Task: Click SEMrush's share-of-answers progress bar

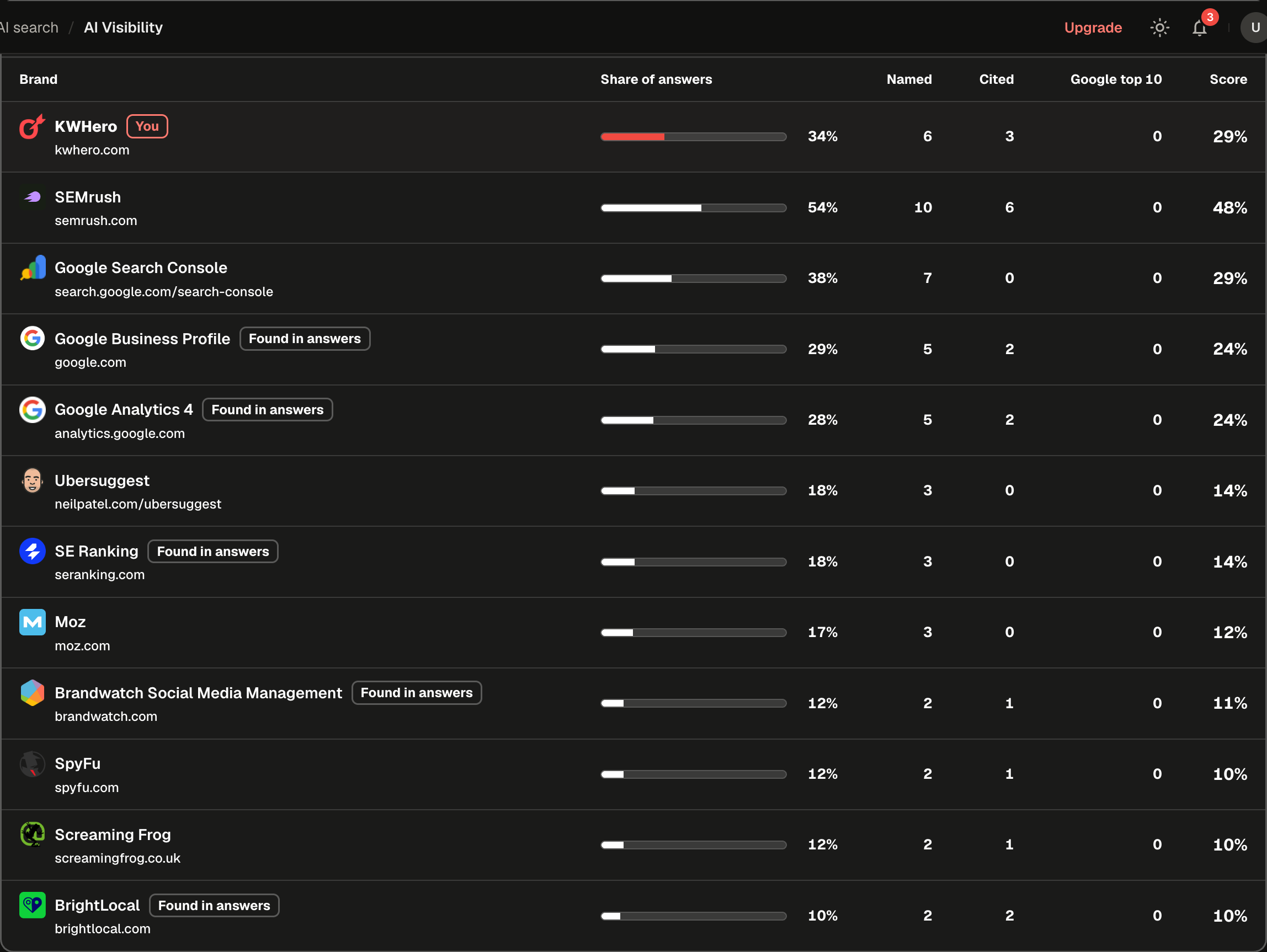Action: click(694, 208)
